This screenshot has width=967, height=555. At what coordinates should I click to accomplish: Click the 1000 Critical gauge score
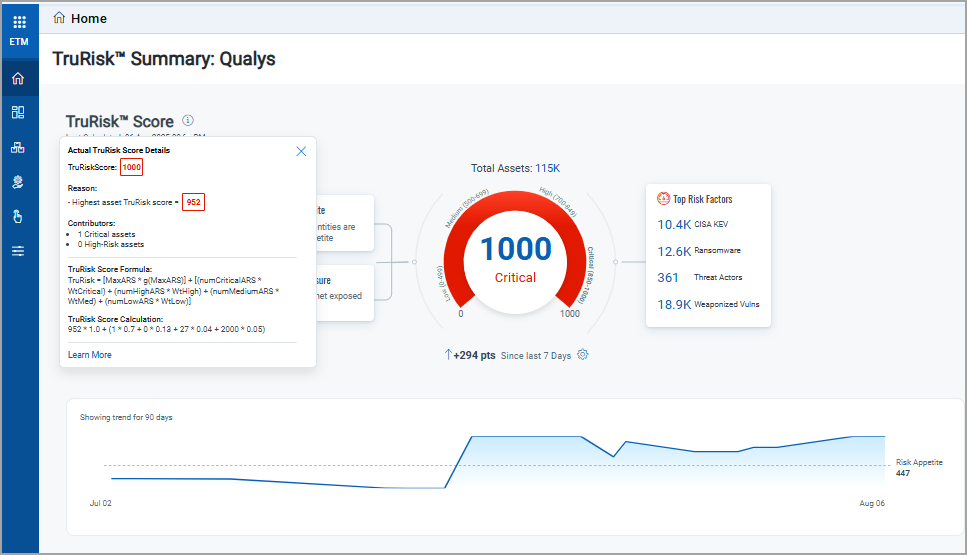[x=516, y=249]
